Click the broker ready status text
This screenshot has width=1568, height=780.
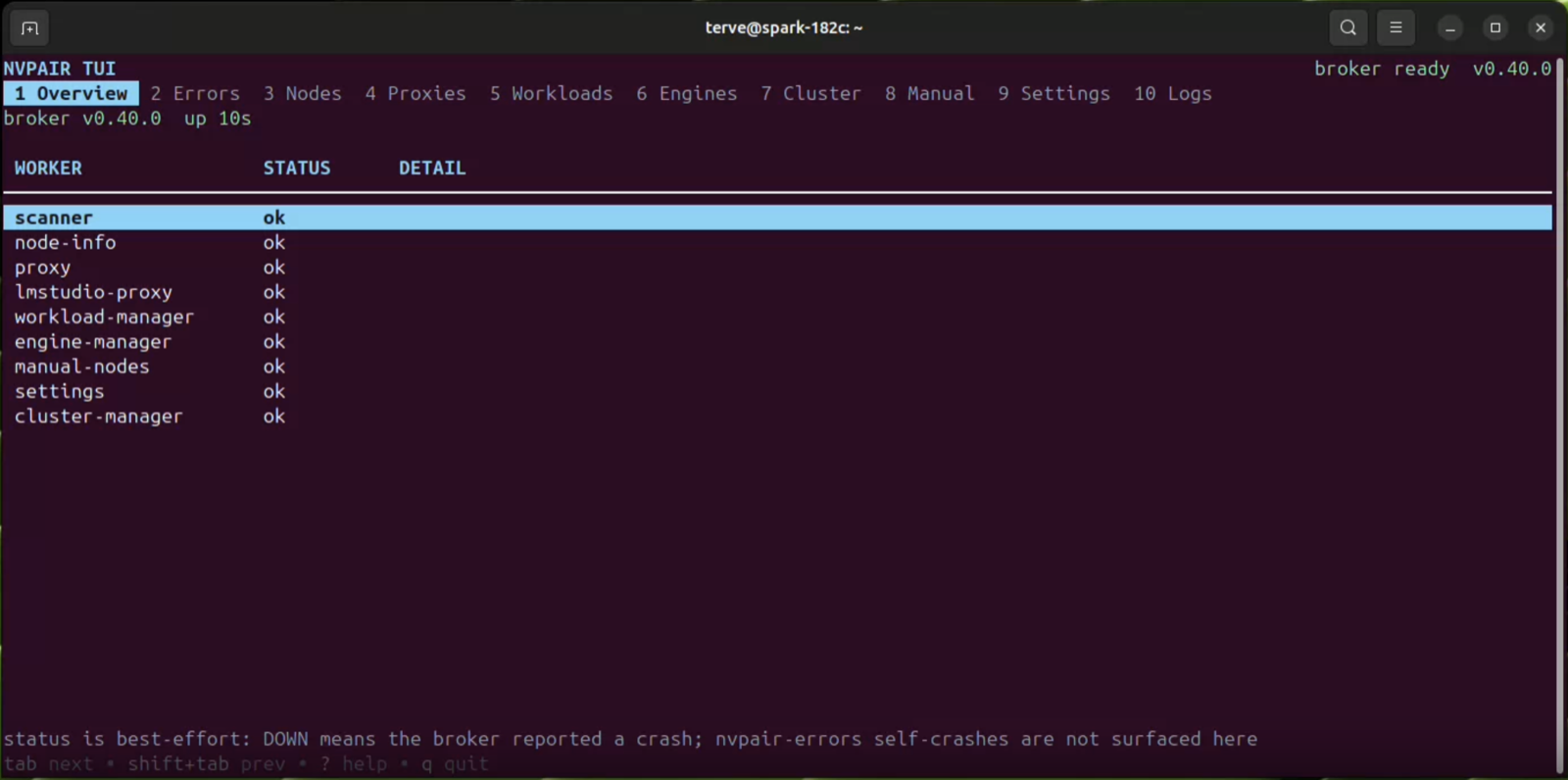[x=1382, y=69]
